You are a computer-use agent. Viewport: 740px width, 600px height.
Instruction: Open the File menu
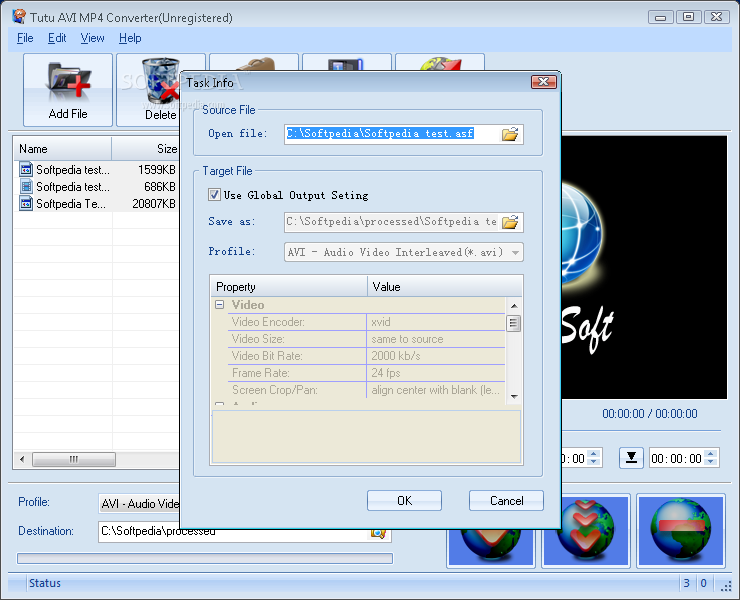click(x=25, y=38)
